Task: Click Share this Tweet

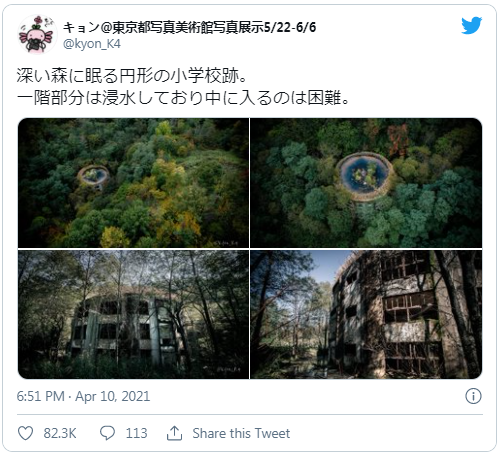Action: click(241, 433)
